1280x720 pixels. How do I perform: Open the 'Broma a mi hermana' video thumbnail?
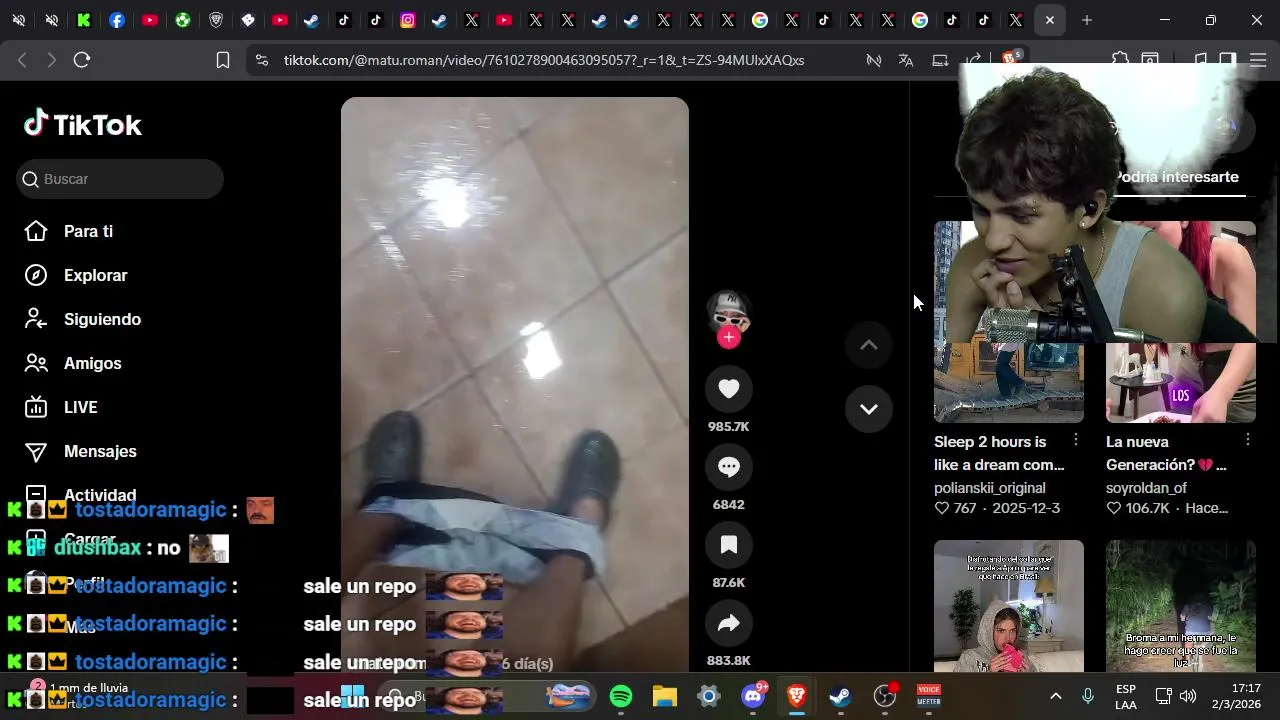pos(1181,606)
